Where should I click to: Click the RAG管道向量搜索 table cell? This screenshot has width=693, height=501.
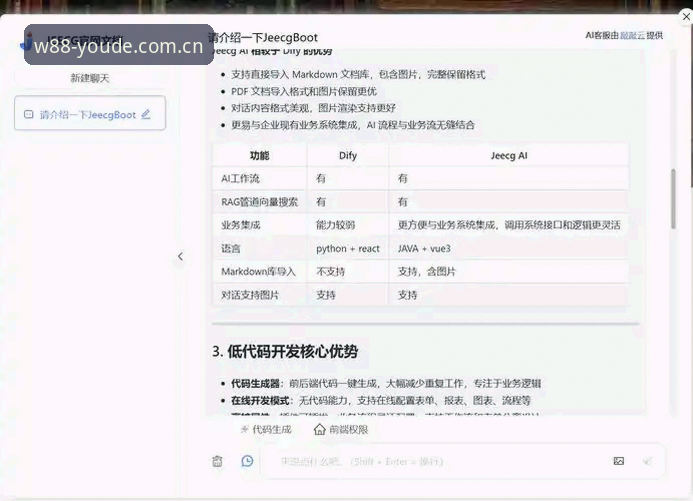(259, 202)
